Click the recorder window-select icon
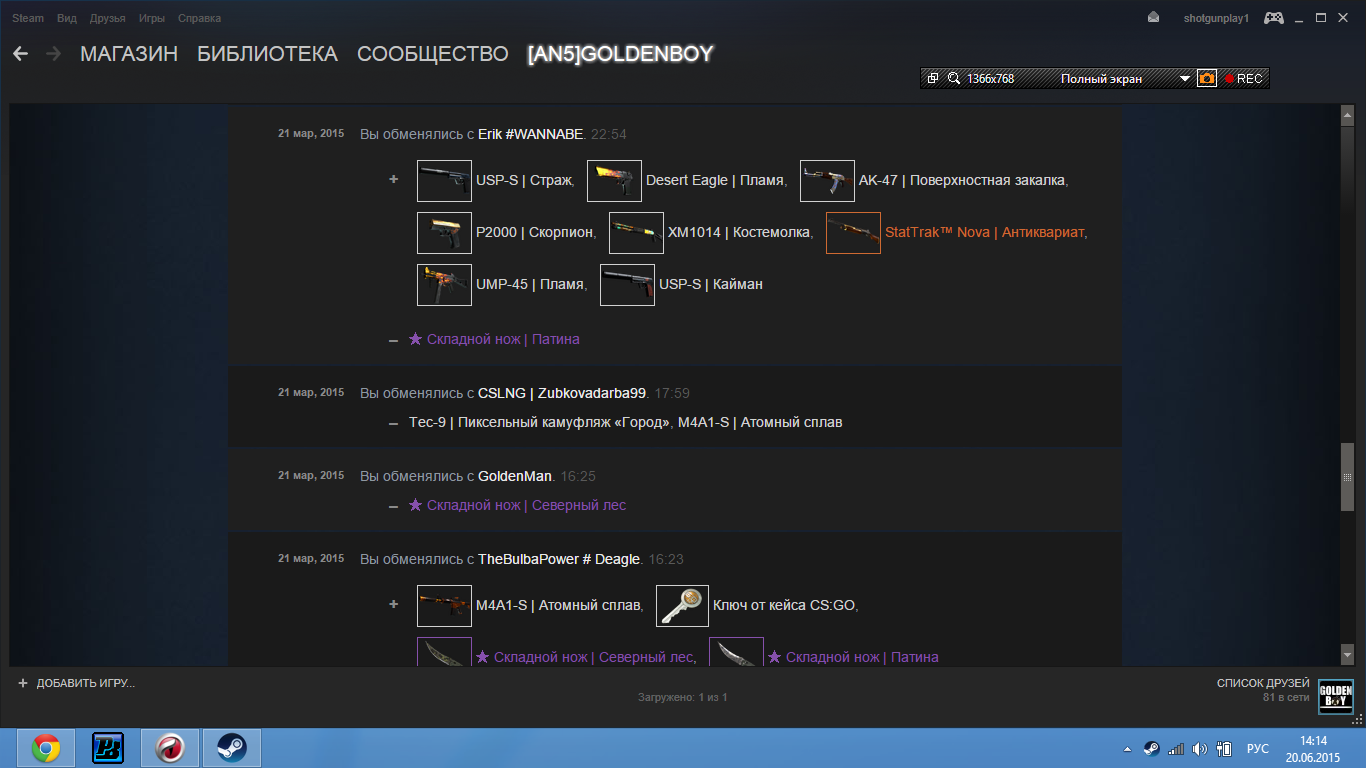This screenshot has width=1366, height=768. click(932, 78)
